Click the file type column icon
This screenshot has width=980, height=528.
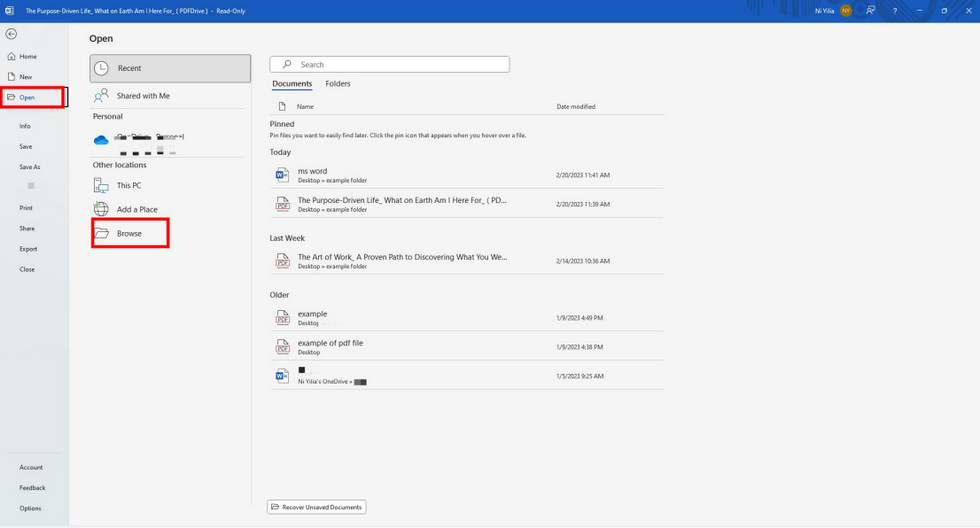pos(282,107)
